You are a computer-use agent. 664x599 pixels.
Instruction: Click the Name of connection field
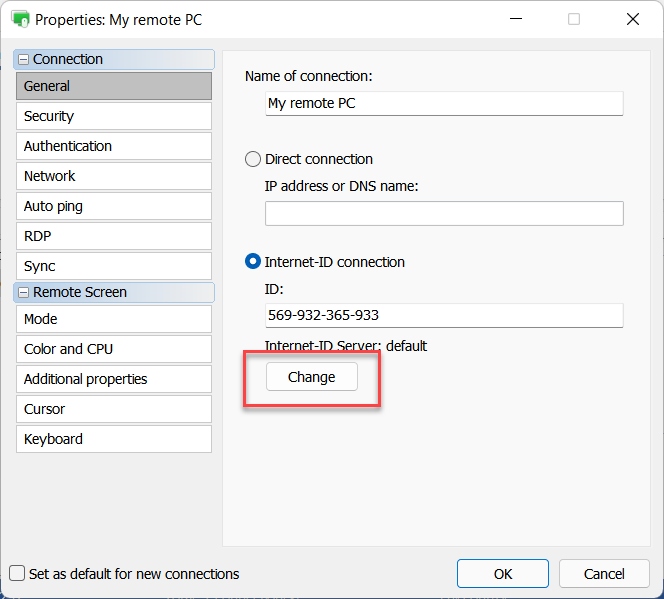point(443,103)
